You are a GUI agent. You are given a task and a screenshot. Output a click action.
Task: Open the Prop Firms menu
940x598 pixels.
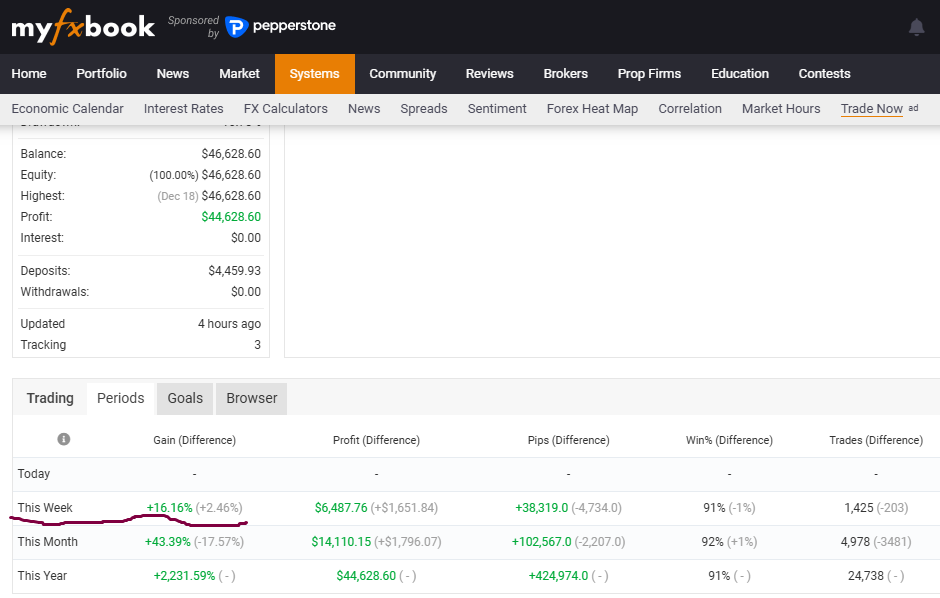click(x=649, y=74)
